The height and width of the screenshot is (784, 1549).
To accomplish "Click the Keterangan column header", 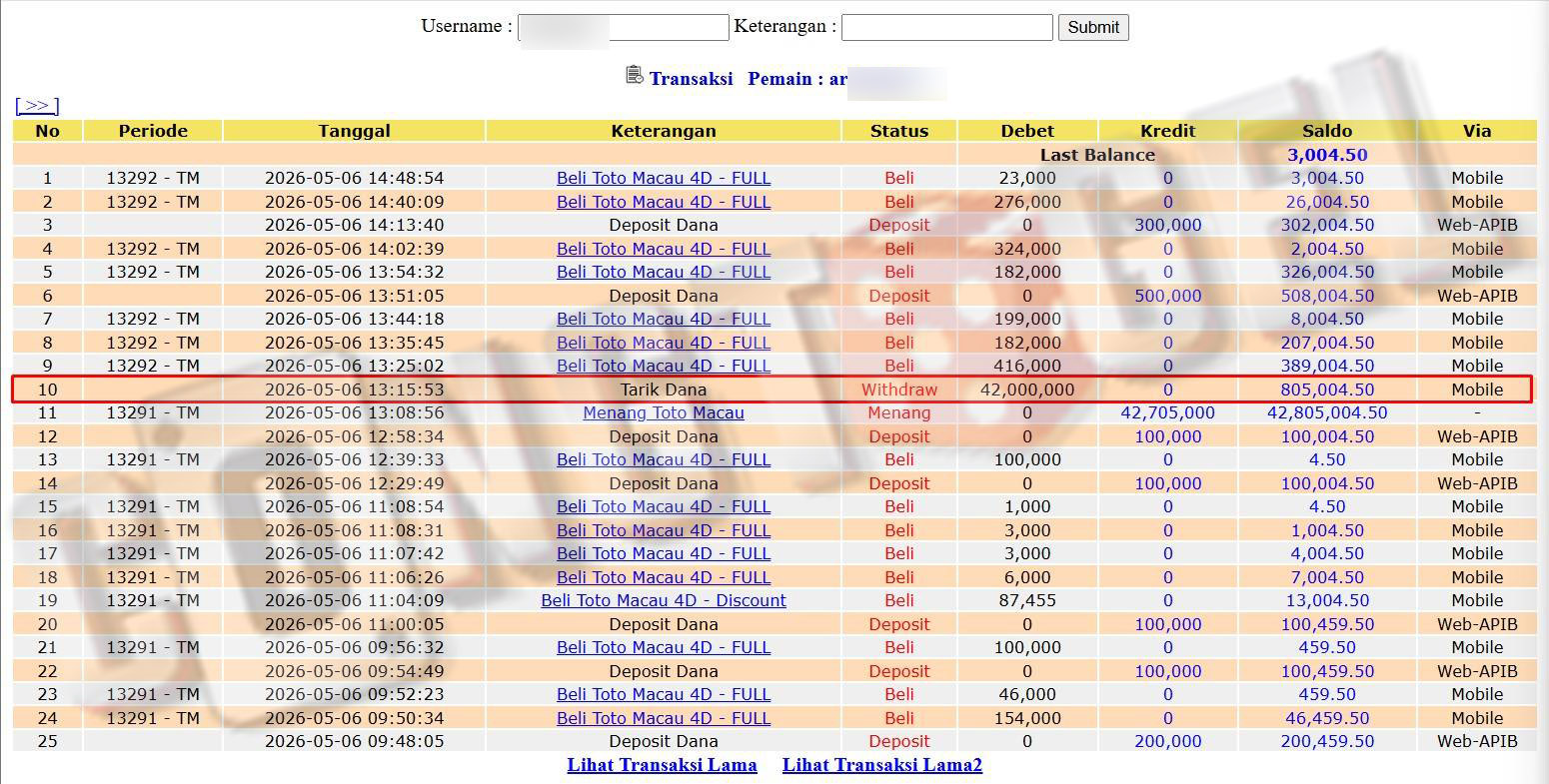I will pyautogui.click(x=664, y=131).
